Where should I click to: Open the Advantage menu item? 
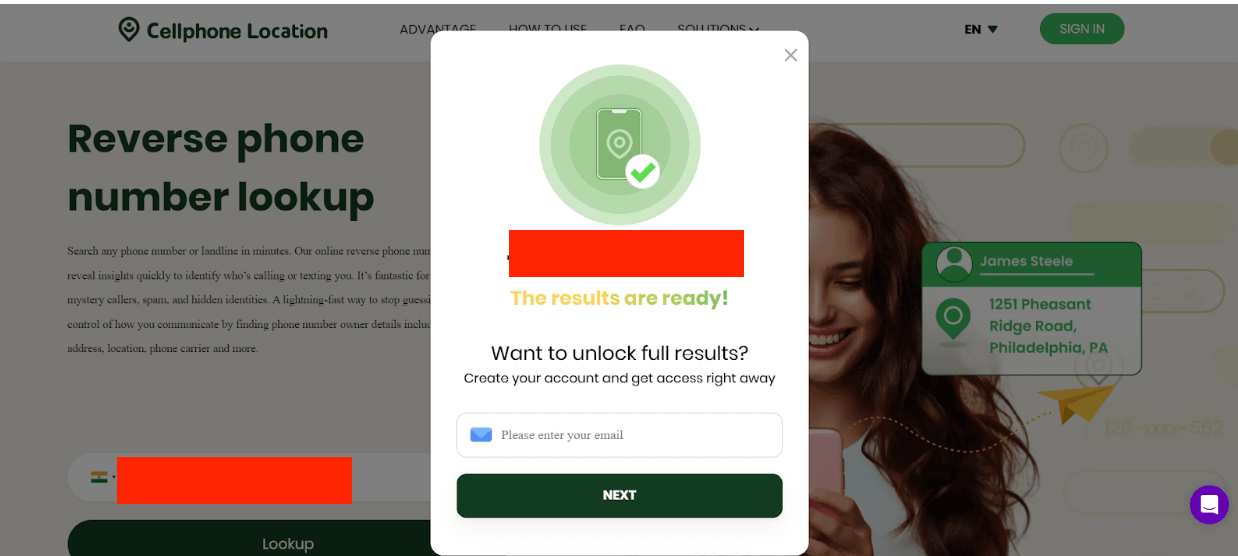[438, 29]
